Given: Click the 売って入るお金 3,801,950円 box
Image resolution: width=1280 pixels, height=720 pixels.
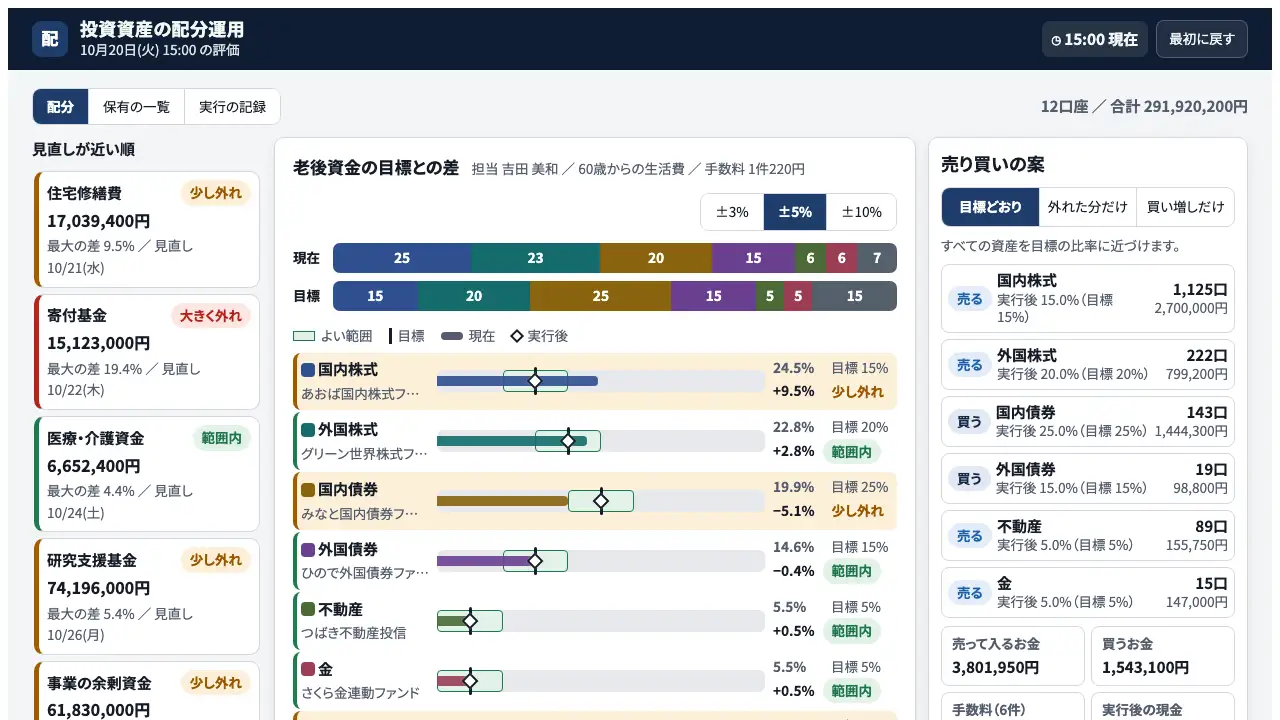Looking at the screenshot, I should pyautogui.click(x=1013, y=657).
